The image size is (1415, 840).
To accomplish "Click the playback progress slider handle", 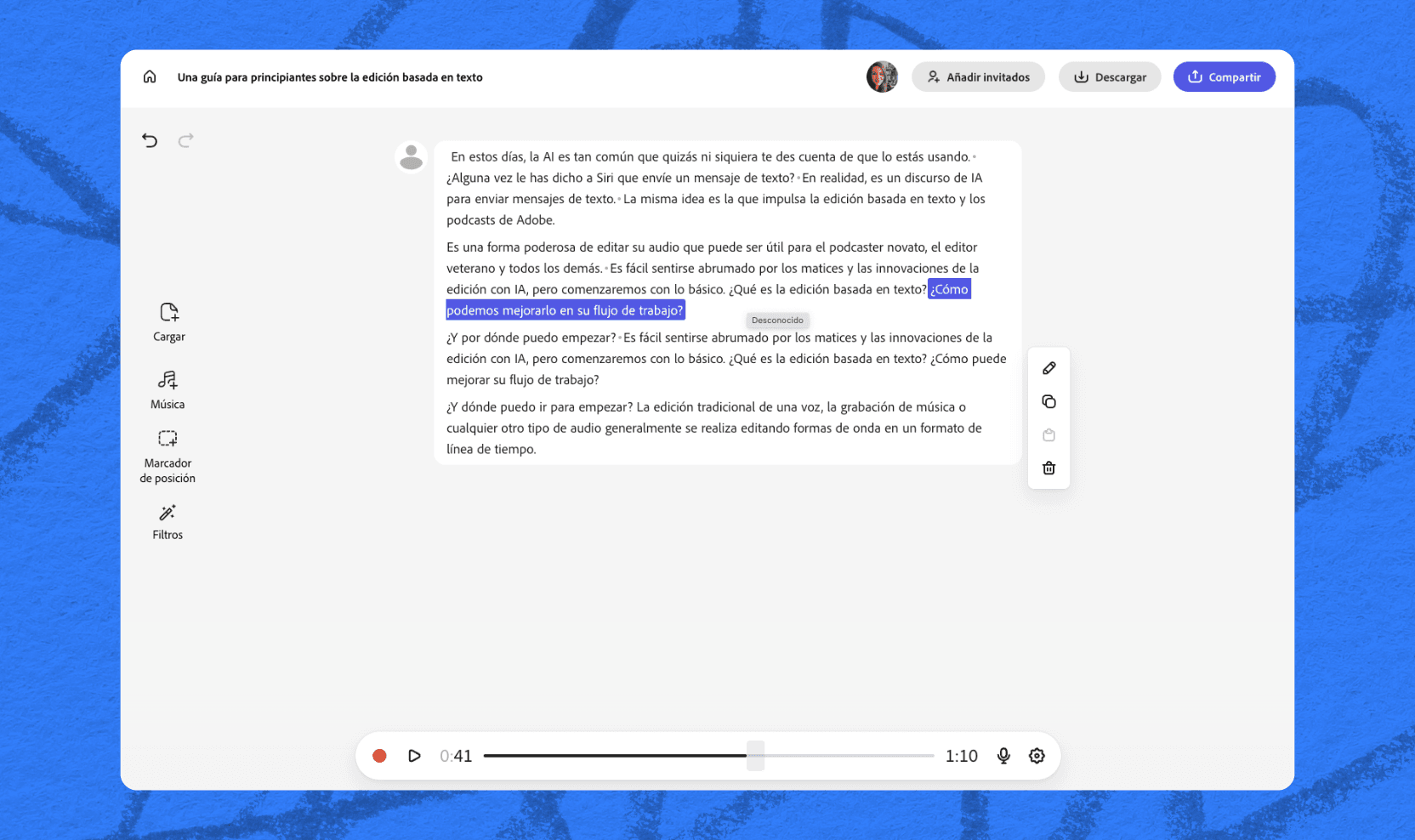I will point(755,756).
